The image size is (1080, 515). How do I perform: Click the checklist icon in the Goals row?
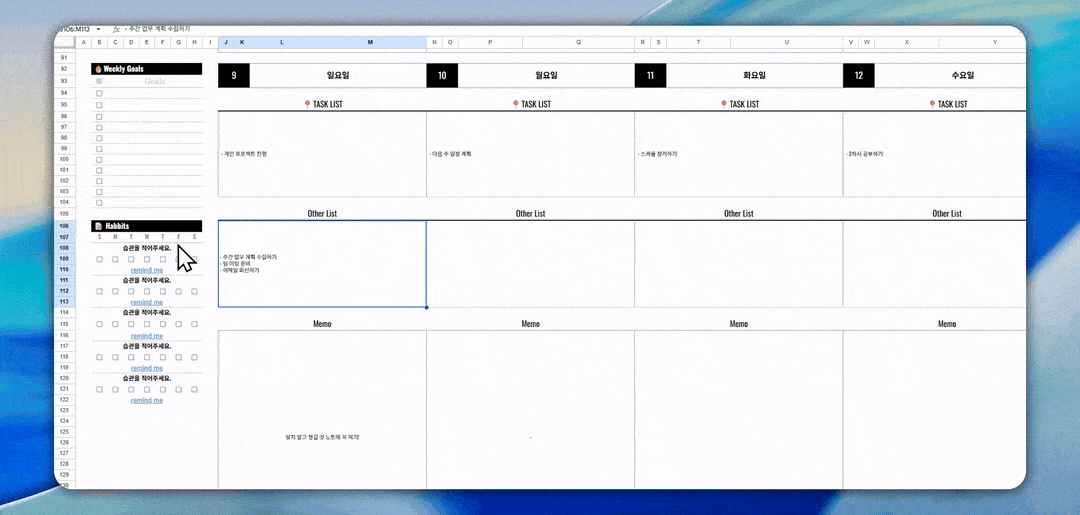[98, 81]
